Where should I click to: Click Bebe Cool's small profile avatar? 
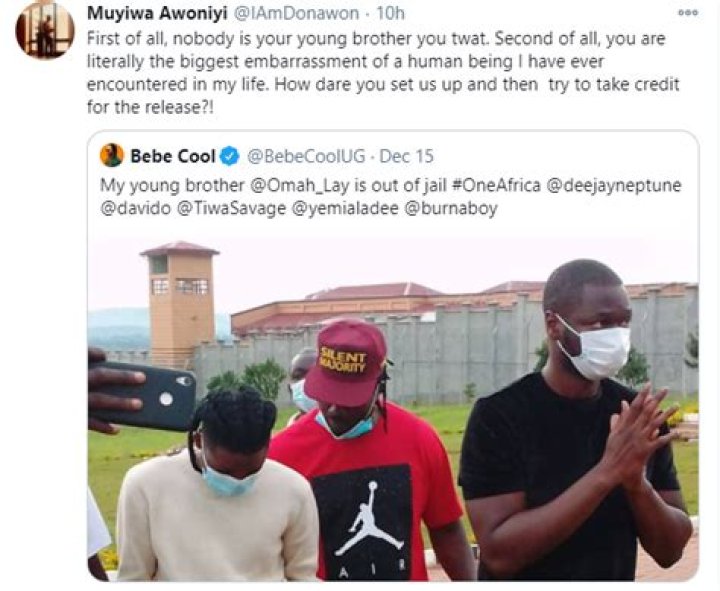pos(111,155)
